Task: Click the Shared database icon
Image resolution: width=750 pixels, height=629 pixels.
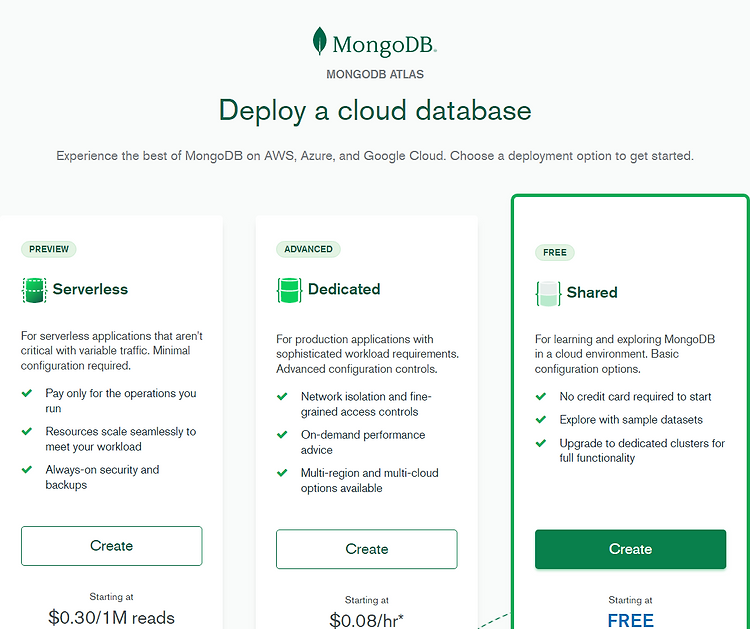Action: [x=548, y=293]
